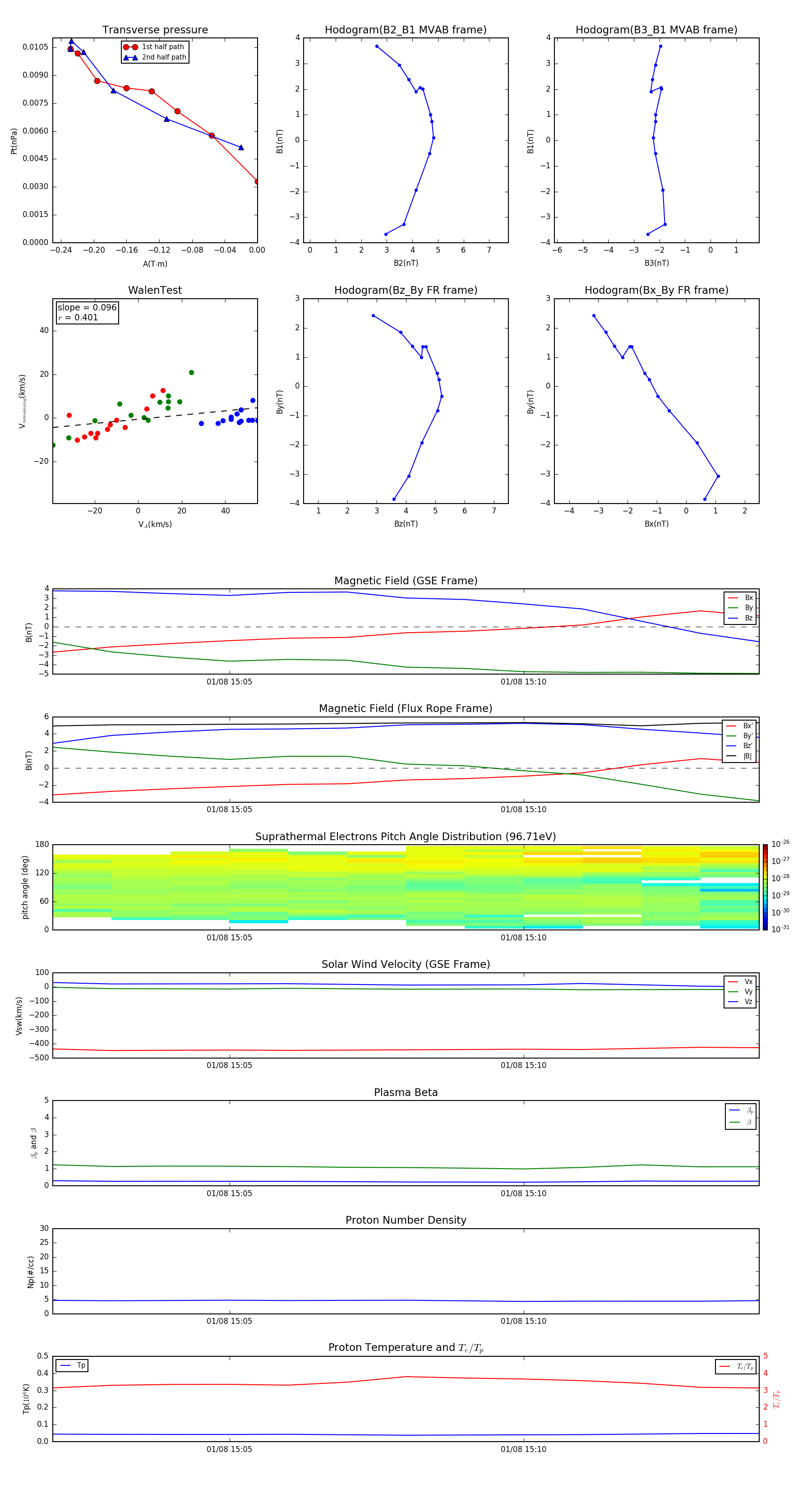The width and height of the screenshot is (812, 1489).
Task: Click the 'Tp(10^6K)' y-axis label
Action: (27, 1399)
